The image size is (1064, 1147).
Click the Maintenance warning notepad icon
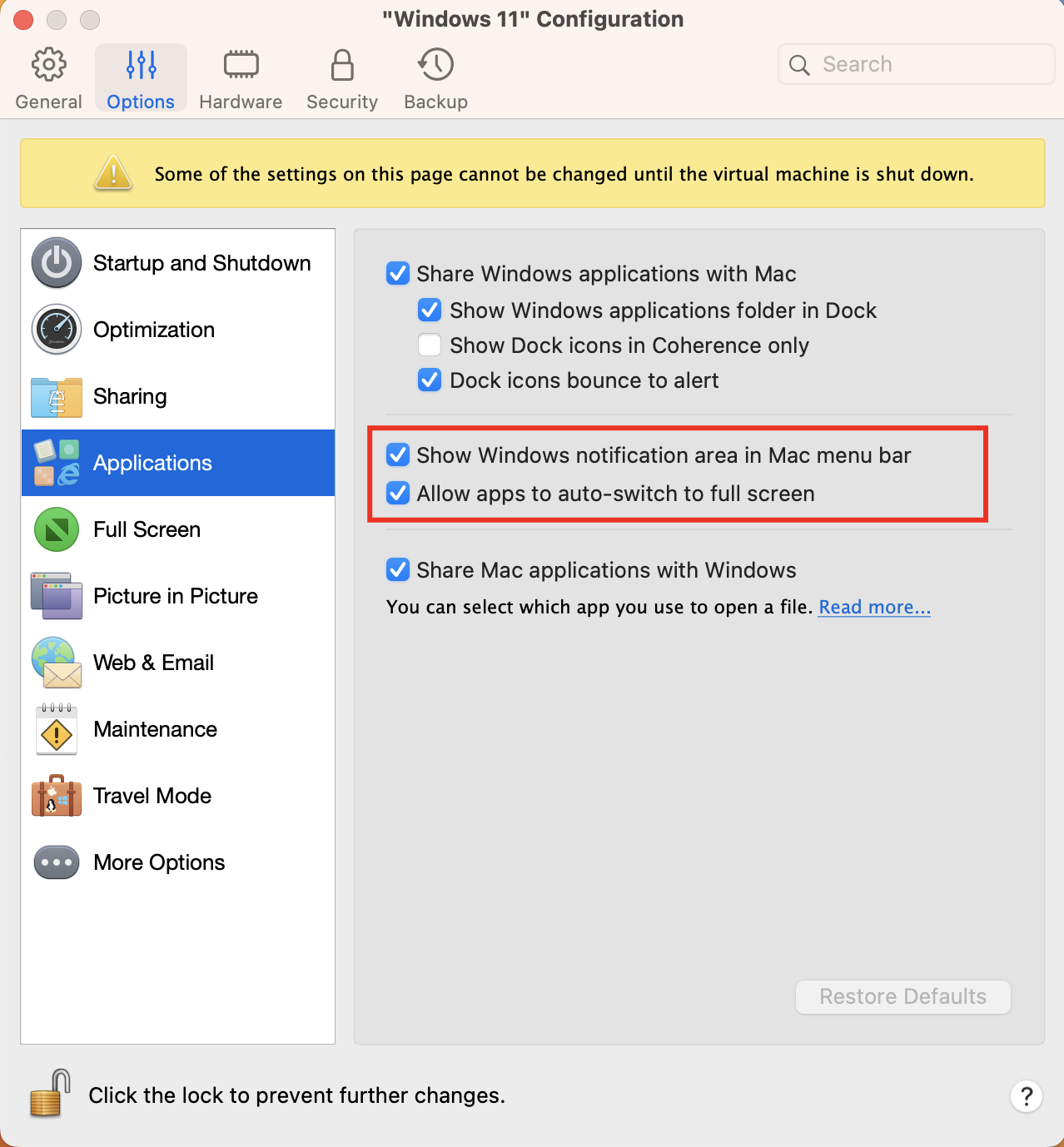coord(57,730)
